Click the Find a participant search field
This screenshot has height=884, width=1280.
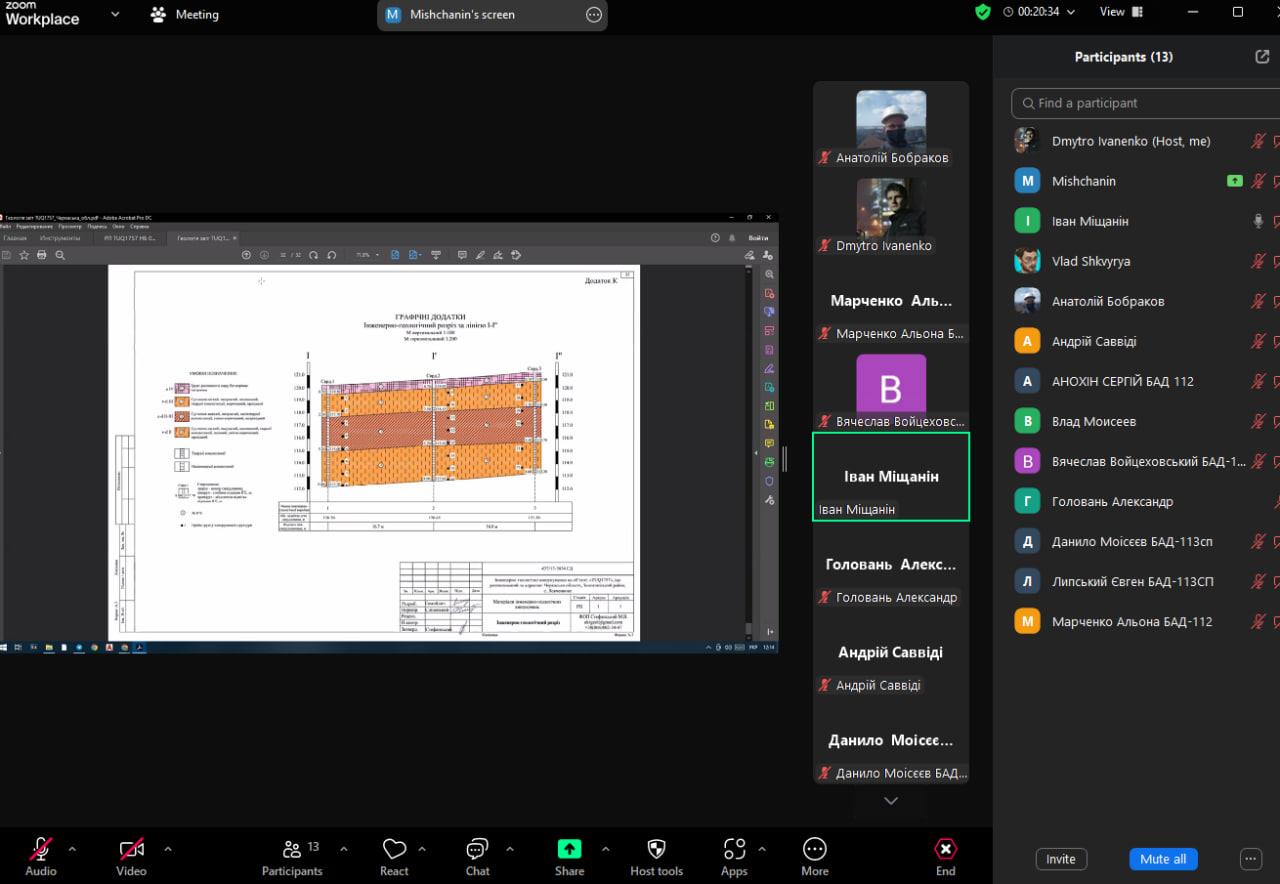[x=1140, y=103]
